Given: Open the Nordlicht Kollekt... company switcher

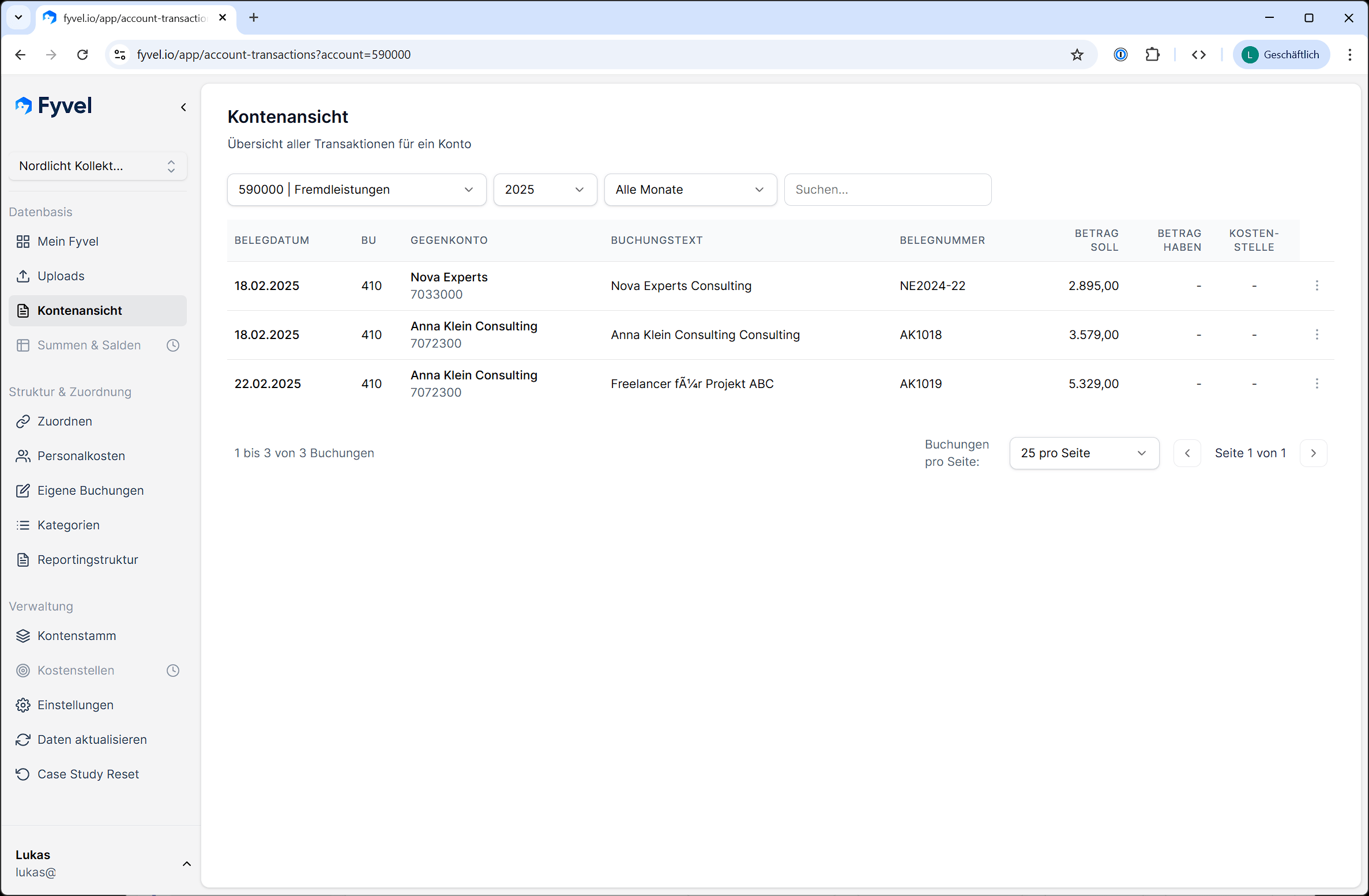Looking at the screenshot, I should (97, 166).
